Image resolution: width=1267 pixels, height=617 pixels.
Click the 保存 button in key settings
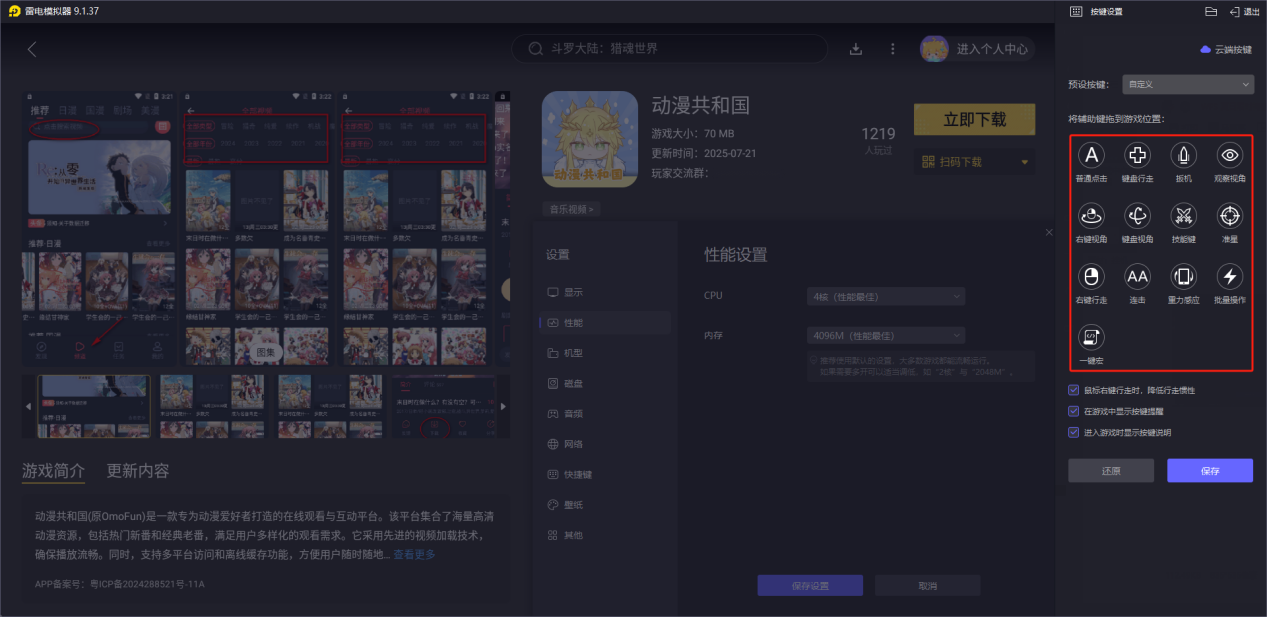pyautogui.click(x=1210, y=471)
